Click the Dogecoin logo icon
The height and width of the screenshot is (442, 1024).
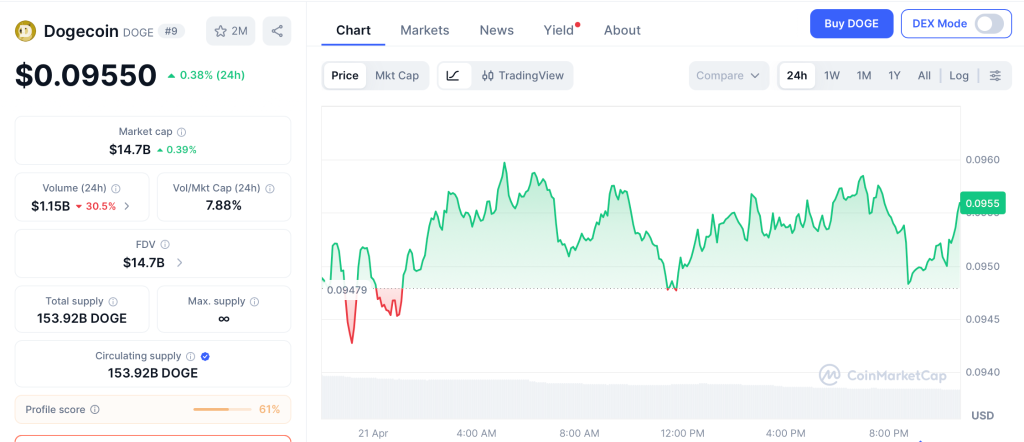pos(25,31)
